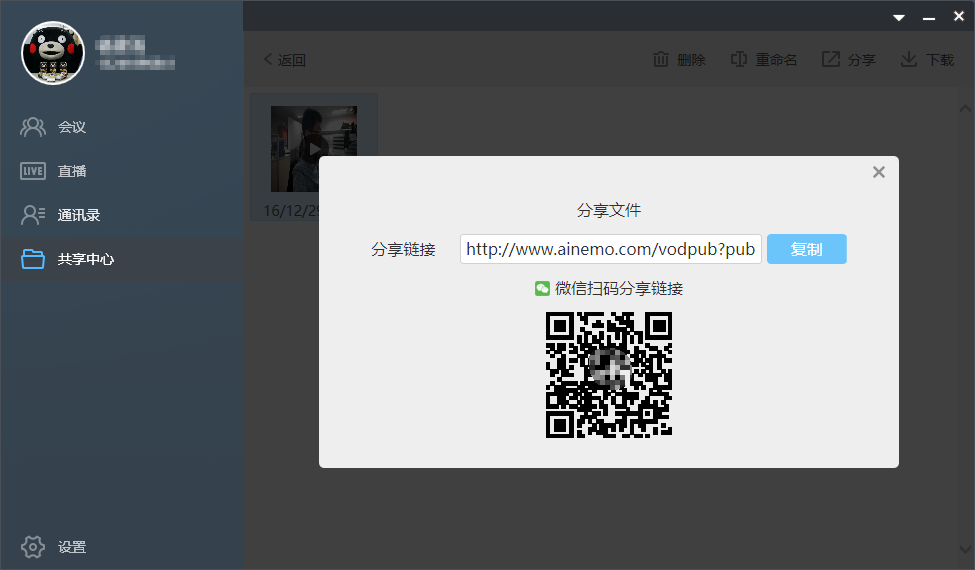
Task: Click the contacts list icon
Action: click(x=33, y=215)
